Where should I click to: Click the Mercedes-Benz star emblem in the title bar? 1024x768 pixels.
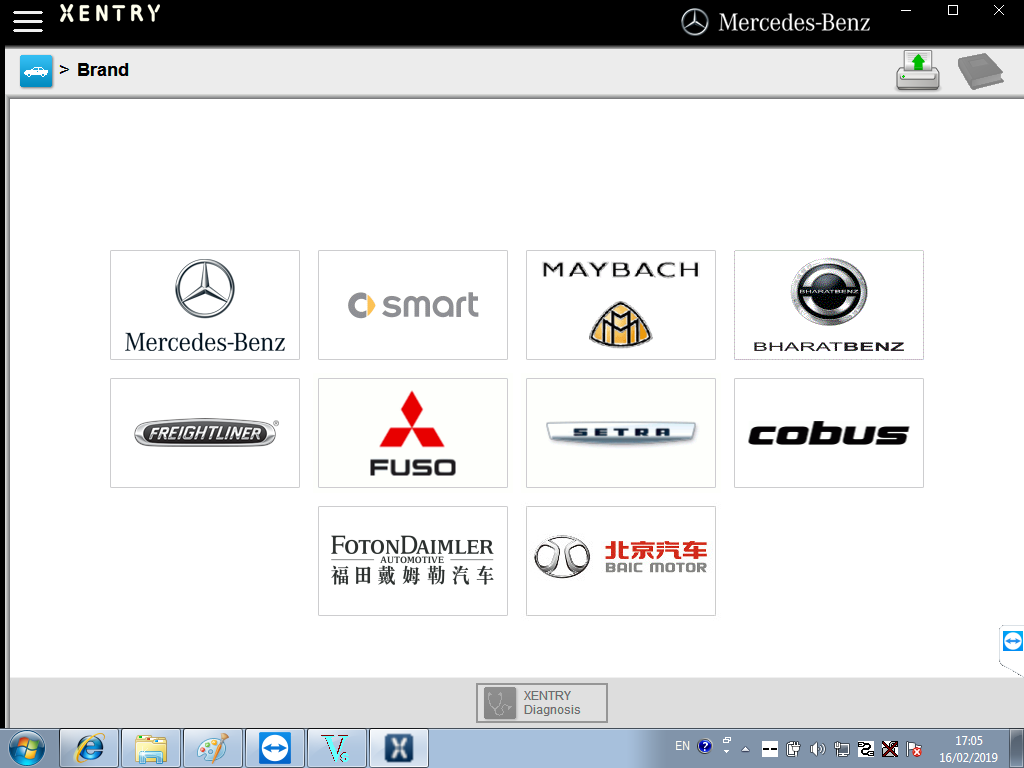[692, 21]
